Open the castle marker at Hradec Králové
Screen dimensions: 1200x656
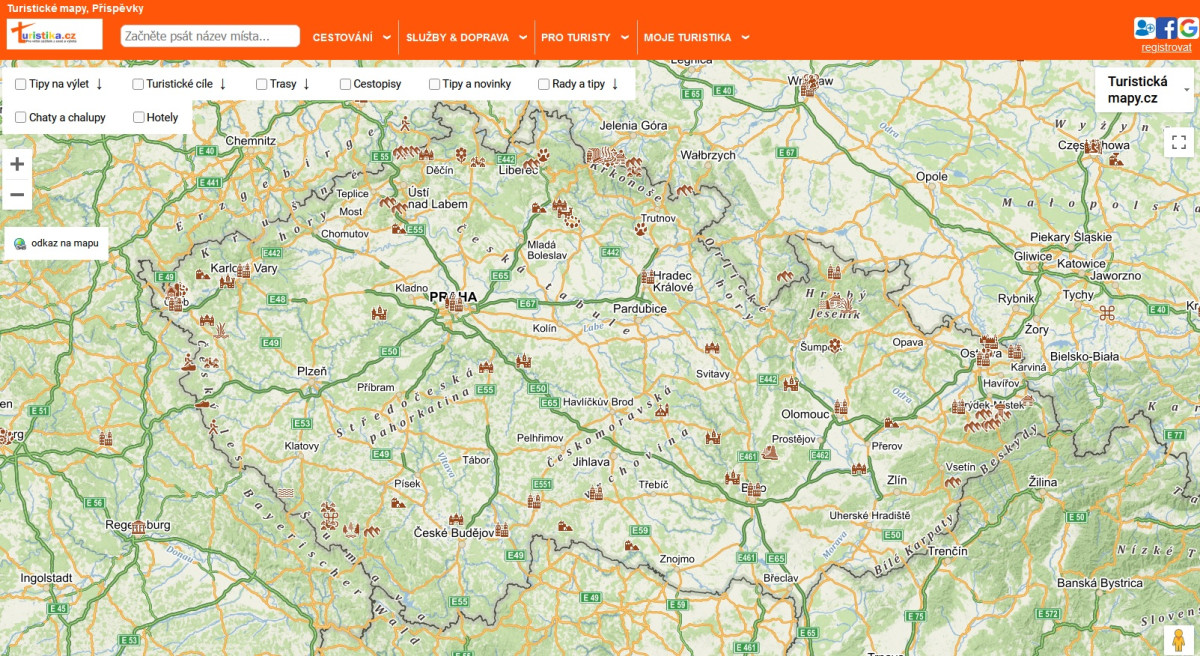649,276
